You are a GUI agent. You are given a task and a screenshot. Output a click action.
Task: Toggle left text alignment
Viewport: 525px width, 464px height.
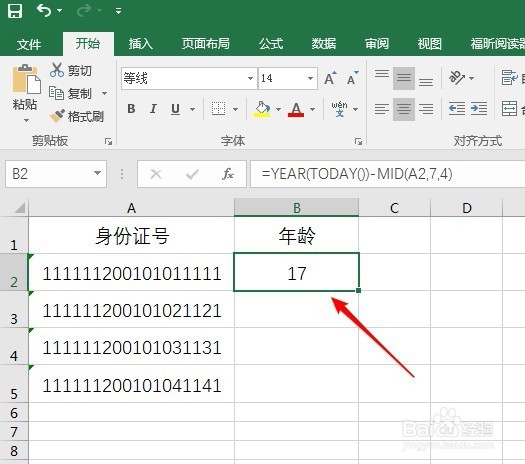(382, 109)
